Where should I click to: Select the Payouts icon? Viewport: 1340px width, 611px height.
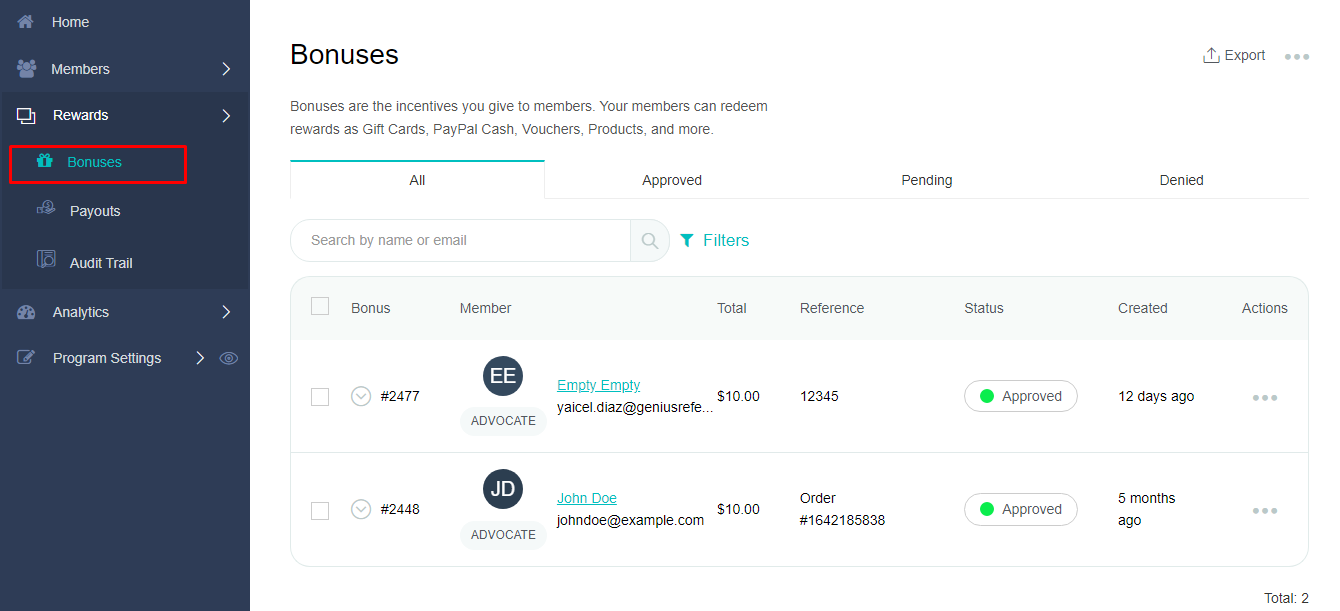47,210
